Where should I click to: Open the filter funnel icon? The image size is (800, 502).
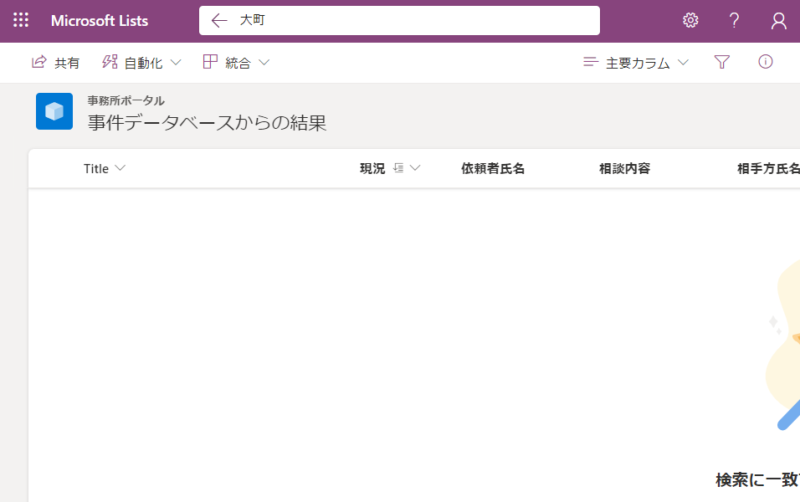(x=721, y=62)
